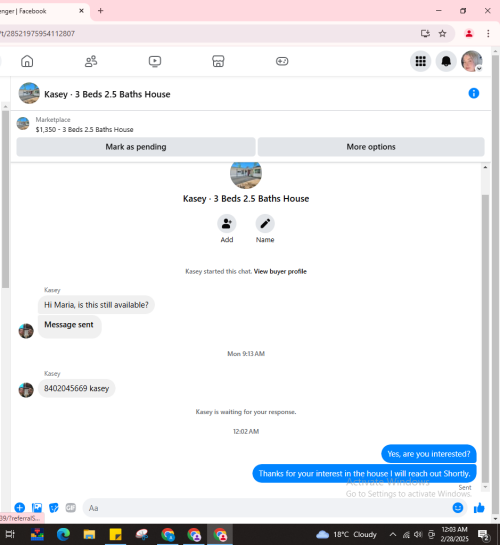Open conversation information via the blue info icon
500x545 pixels.
coord(474,93)
